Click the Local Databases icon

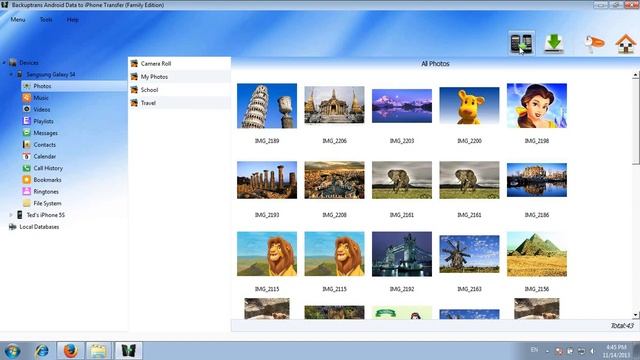point(13,227)
